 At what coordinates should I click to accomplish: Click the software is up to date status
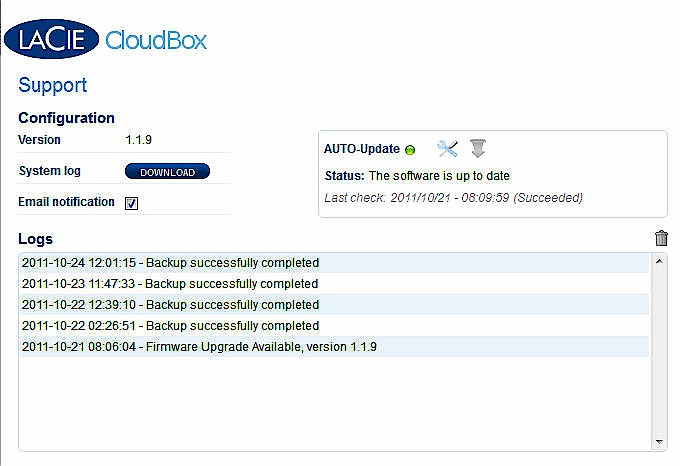click(x=439, y=176)
